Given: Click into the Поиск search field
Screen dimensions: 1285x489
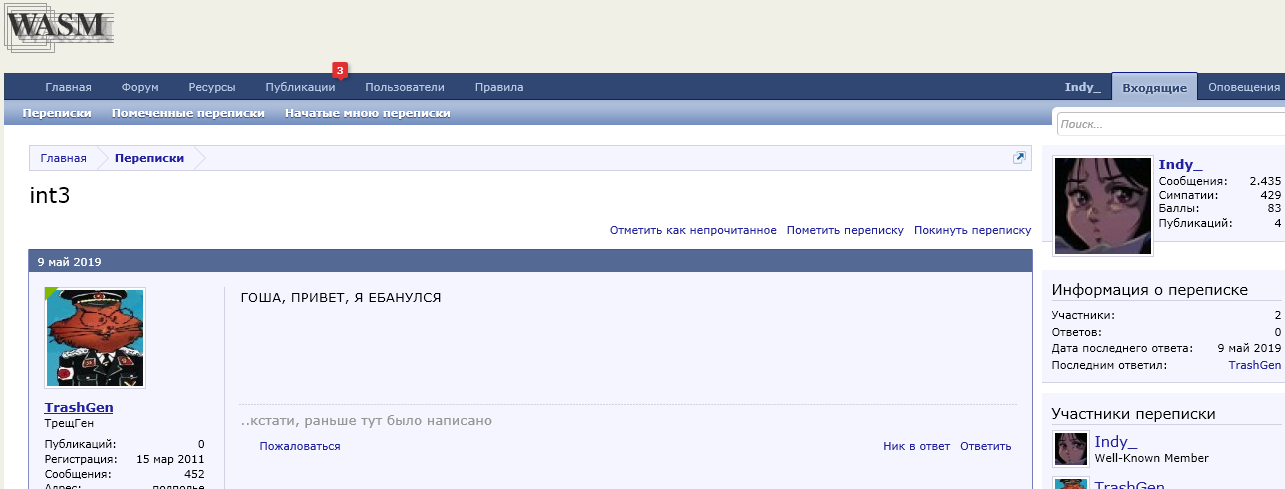Looking at the screenshot, I should [1168, 125].
